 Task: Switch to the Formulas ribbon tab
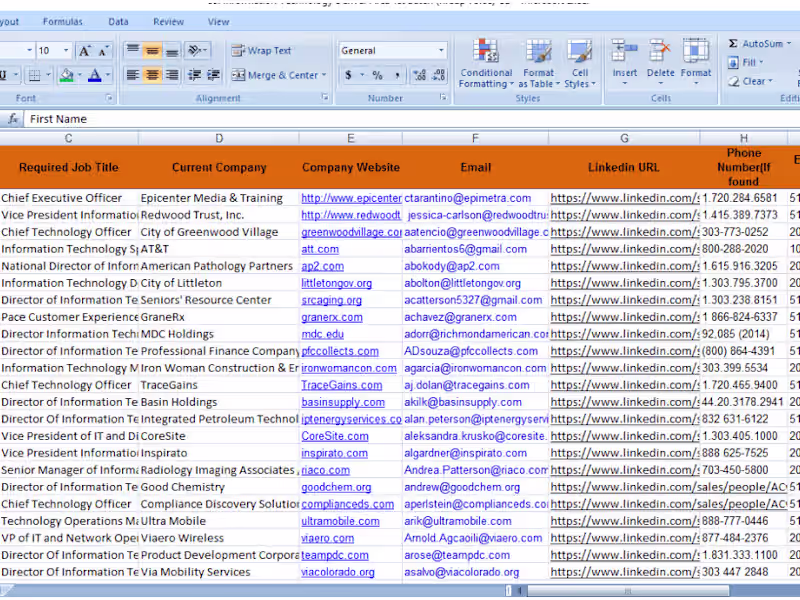click(63, 22)
